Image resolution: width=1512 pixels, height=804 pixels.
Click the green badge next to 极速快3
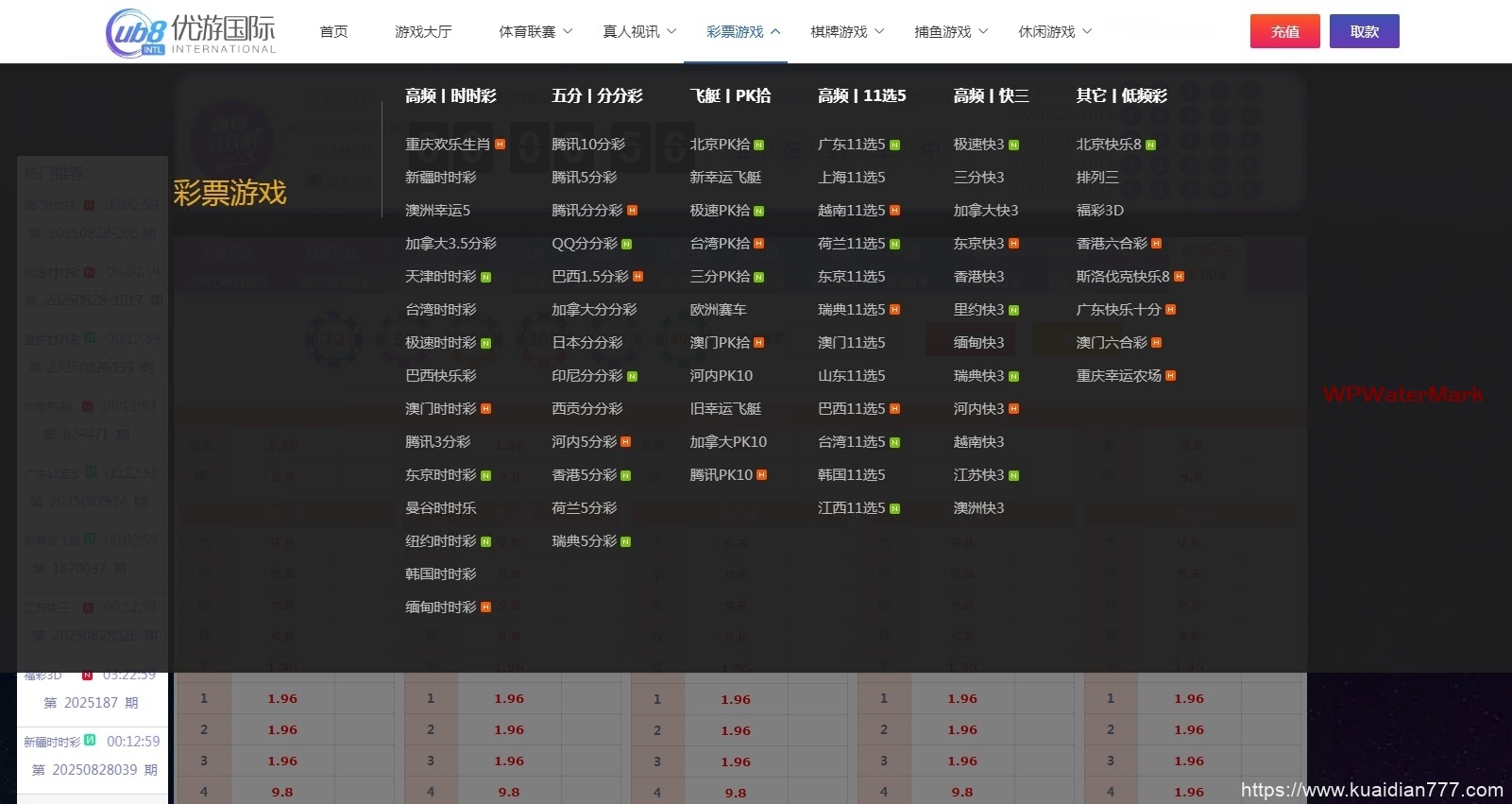[1013, 145]
